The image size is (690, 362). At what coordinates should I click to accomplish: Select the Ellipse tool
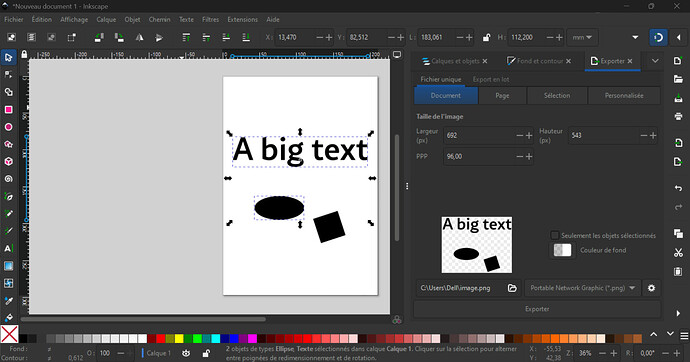(x=8, y=127)
